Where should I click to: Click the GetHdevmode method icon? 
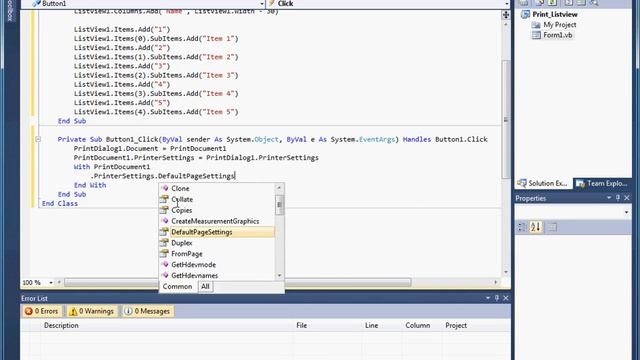coord(164,264)
